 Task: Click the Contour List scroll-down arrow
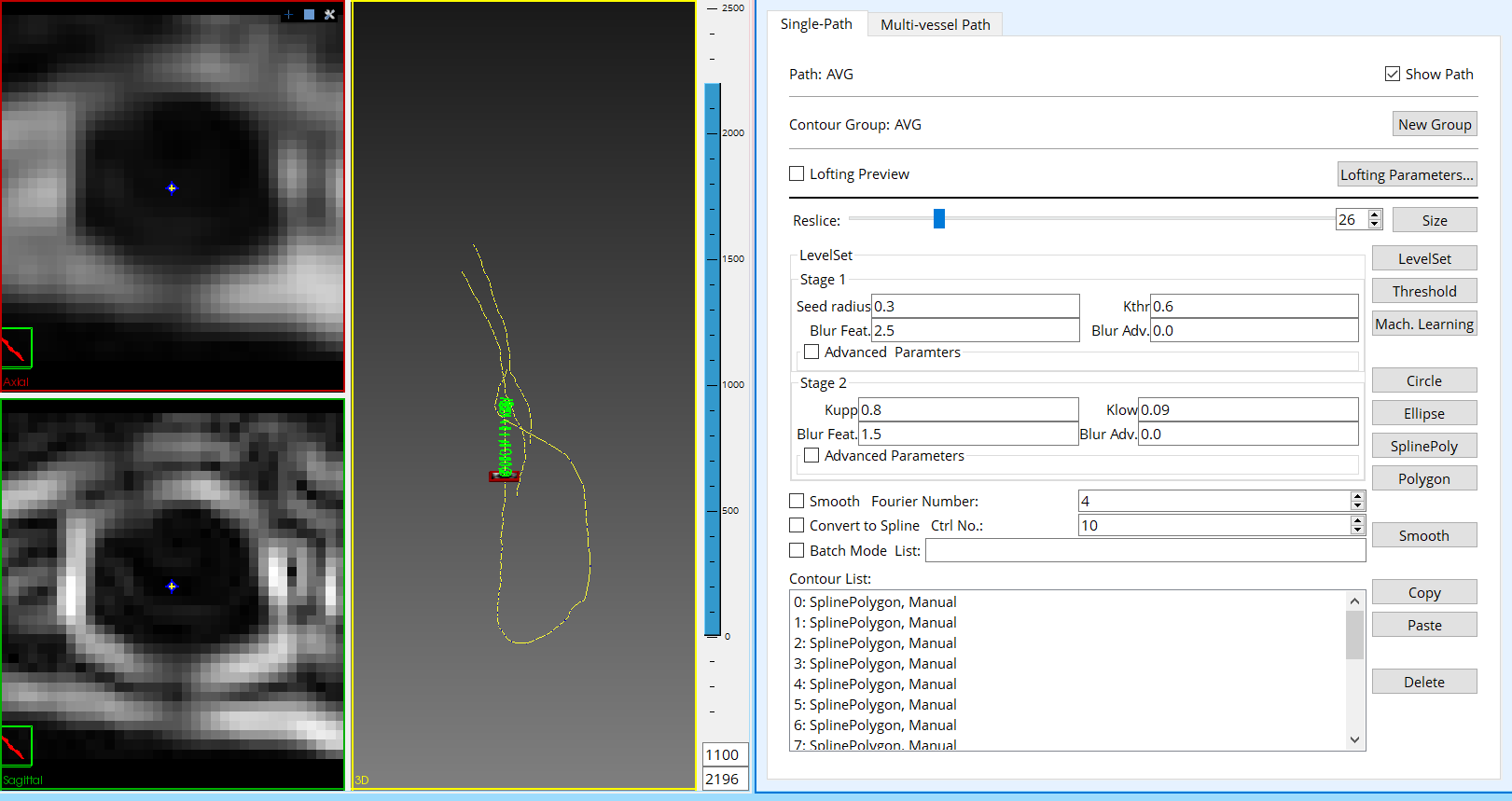(1355, 739)
